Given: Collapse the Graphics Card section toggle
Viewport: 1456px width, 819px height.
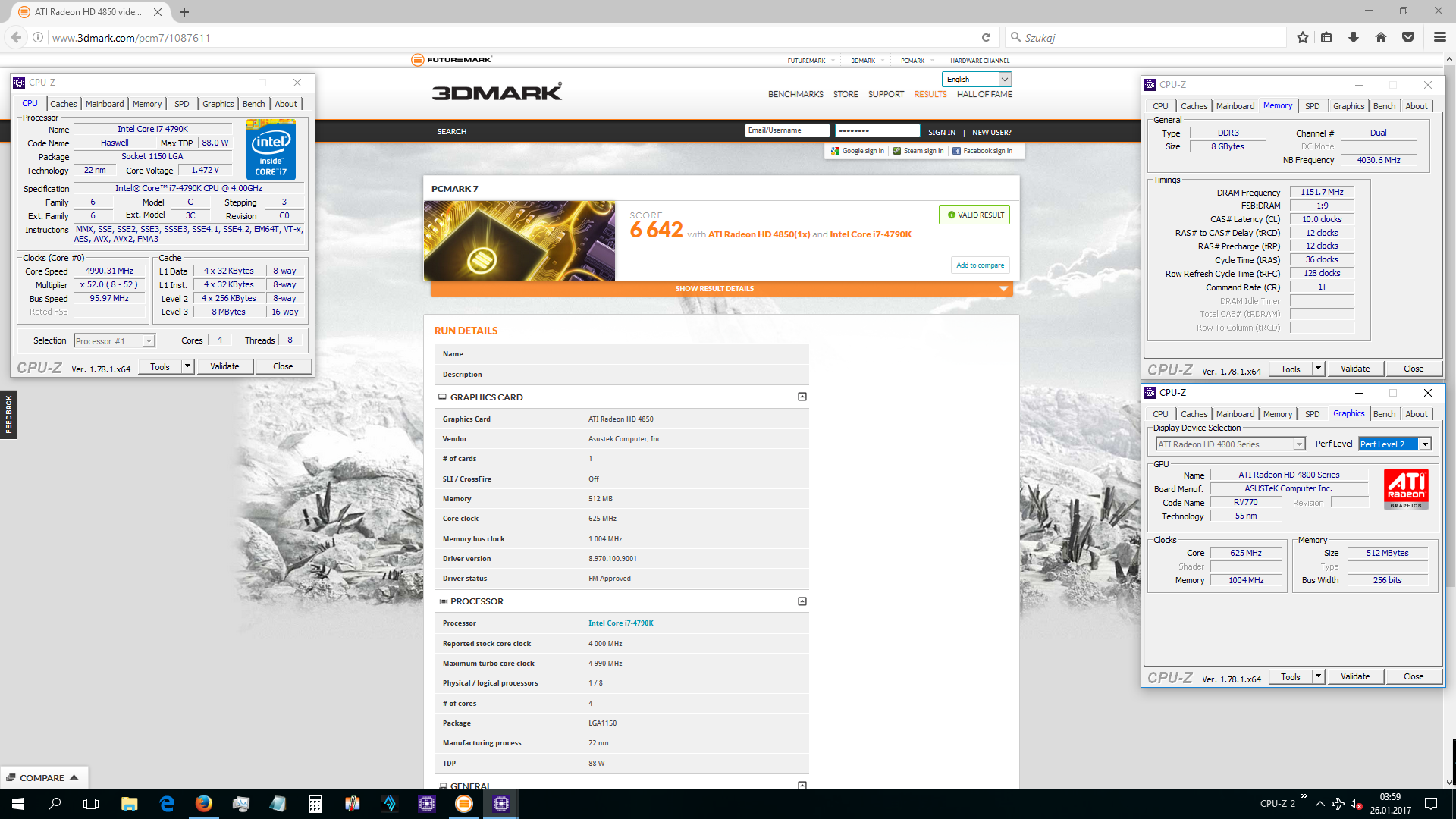Looking at the screenshot, I should click(802, 397).
